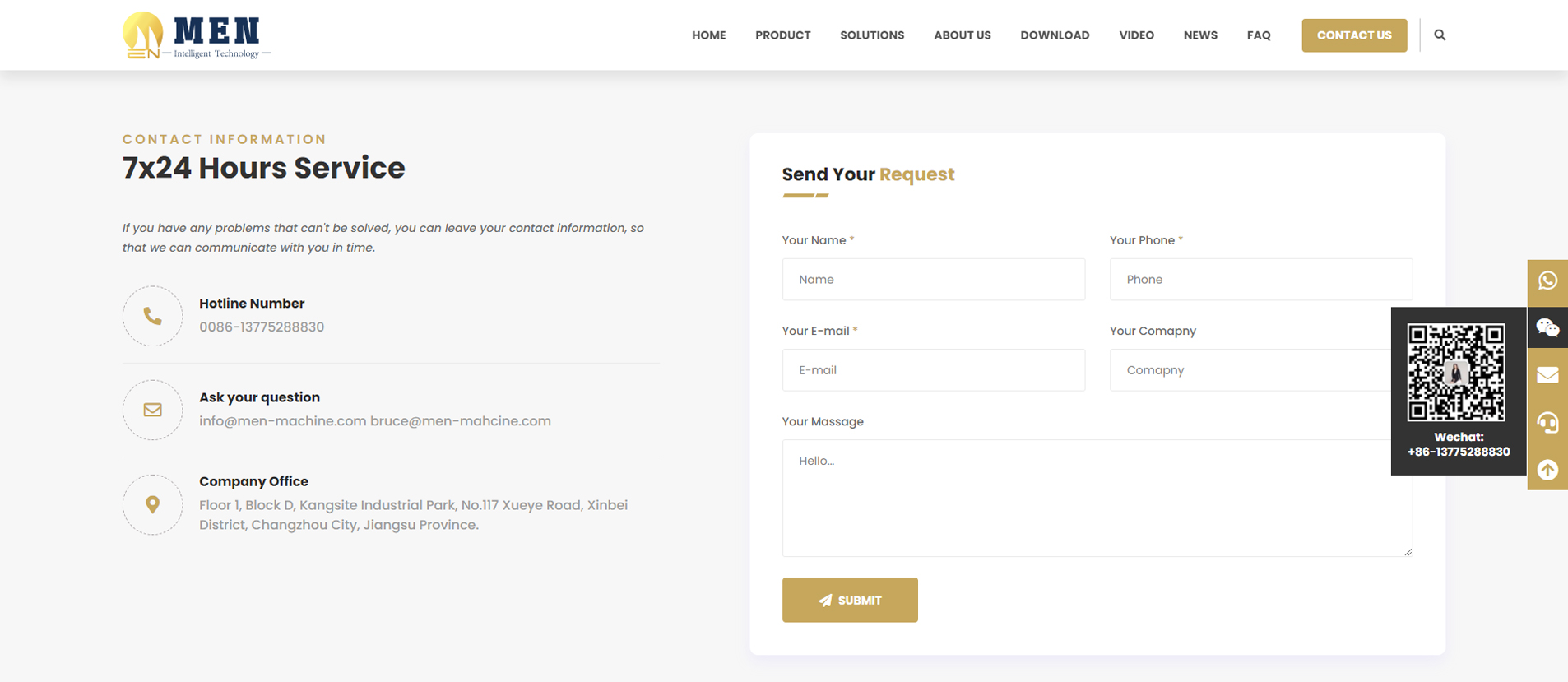Image resolution: width=1568 pixels, height=682 pixels.
Task: Click the WeChat QR code image
Action: click(x=1456, y=372)
